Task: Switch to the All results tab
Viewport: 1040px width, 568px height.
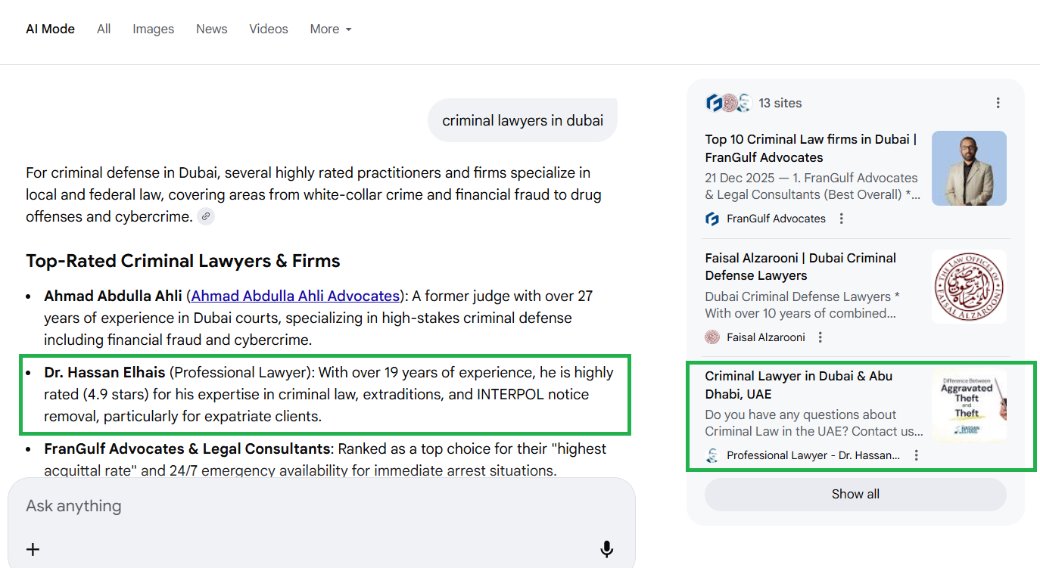Action: click(x=103, y=29)
